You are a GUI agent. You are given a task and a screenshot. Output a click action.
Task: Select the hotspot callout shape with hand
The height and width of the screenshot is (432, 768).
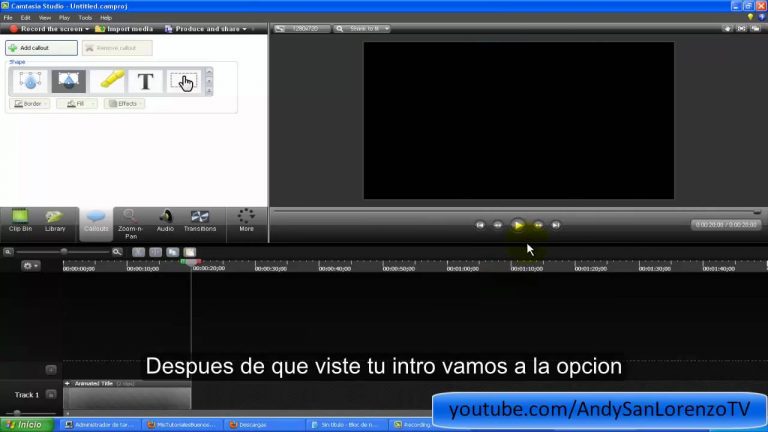tap(184, 81)
